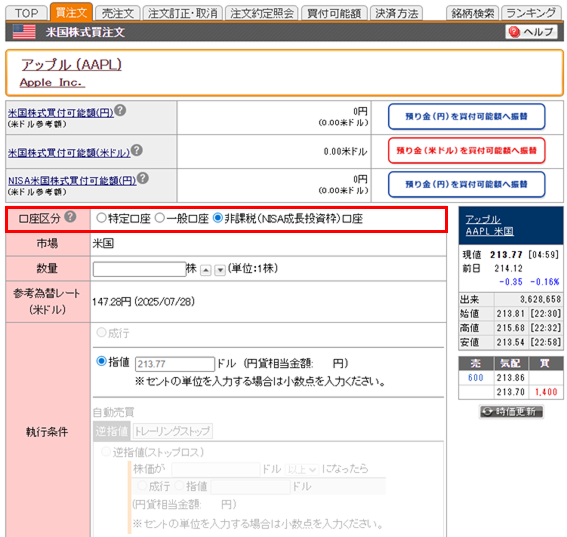The image size is (567, 537).
Task: Click the 預り金(円) transfer button in the NISA row
Action: (x=466, y=184)
